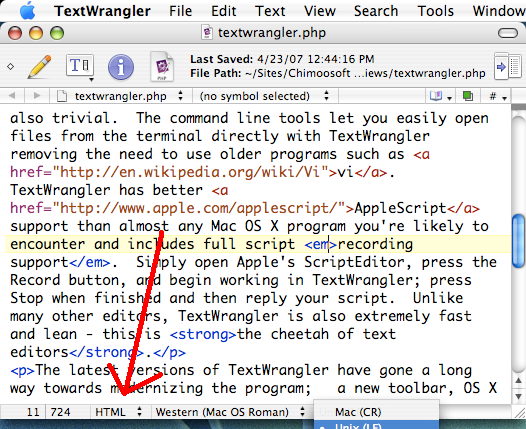The image size is (526, 429).
Task: Open the includes book icon popup
Action: coord(440,97)
